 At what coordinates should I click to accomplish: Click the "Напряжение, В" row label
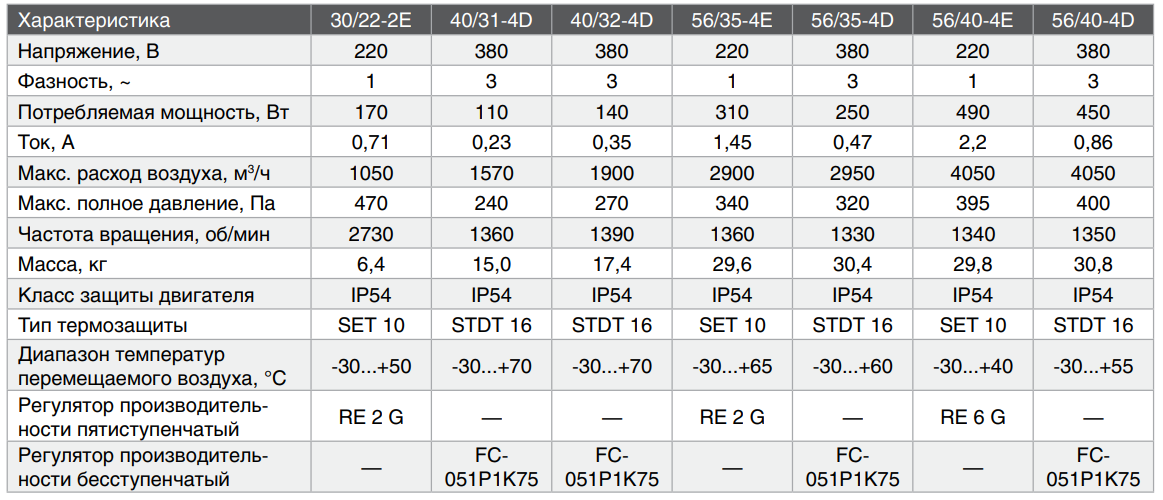(x=86, y=51)
